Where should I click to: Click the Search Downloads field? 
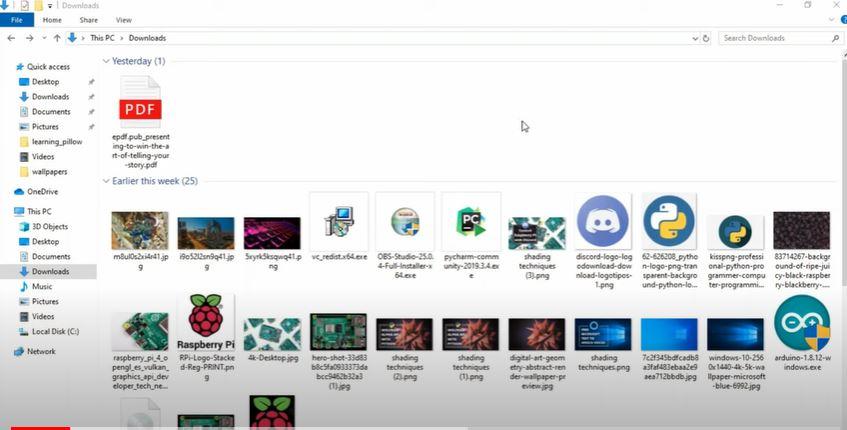[780, 38]
